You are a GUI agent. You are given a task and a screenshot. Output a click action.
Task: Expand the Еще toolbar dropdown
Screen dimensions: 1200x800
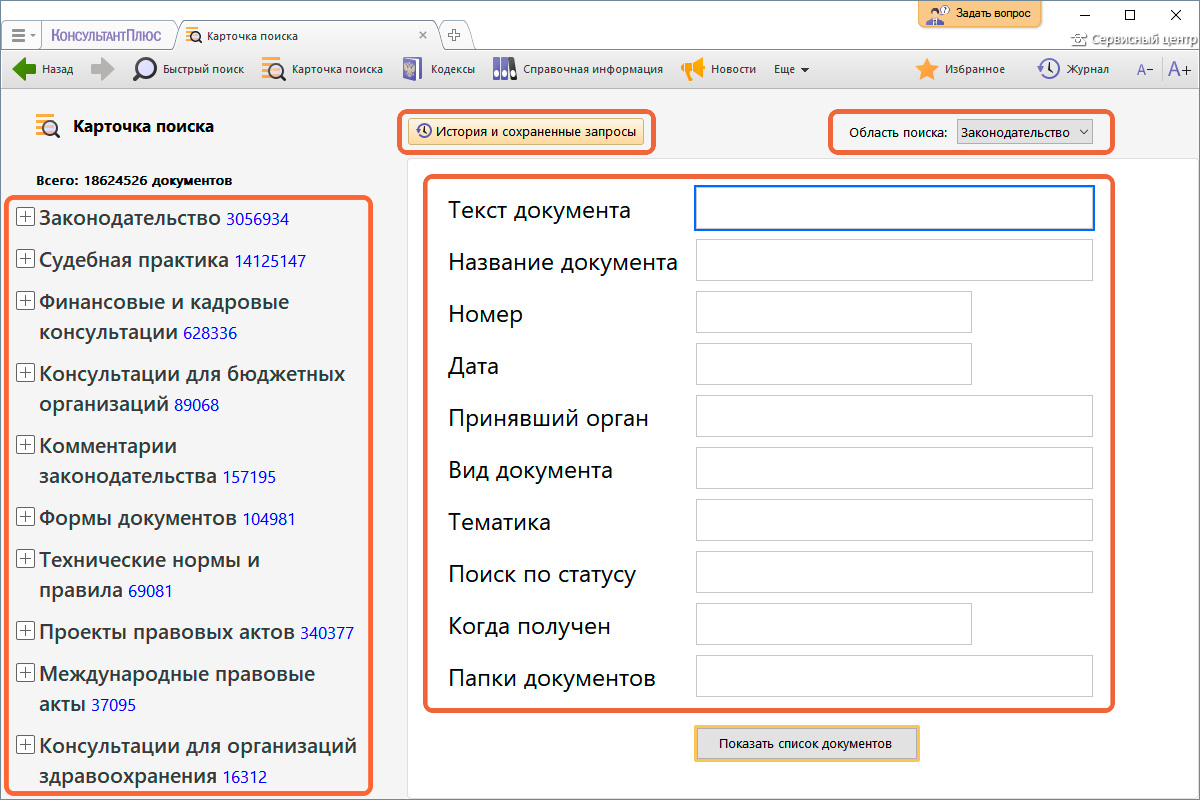tap(791, 69)
